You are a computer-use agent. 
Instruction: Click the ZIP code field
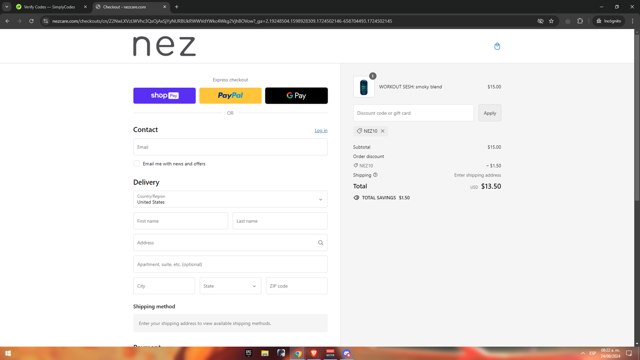[297, 286]
